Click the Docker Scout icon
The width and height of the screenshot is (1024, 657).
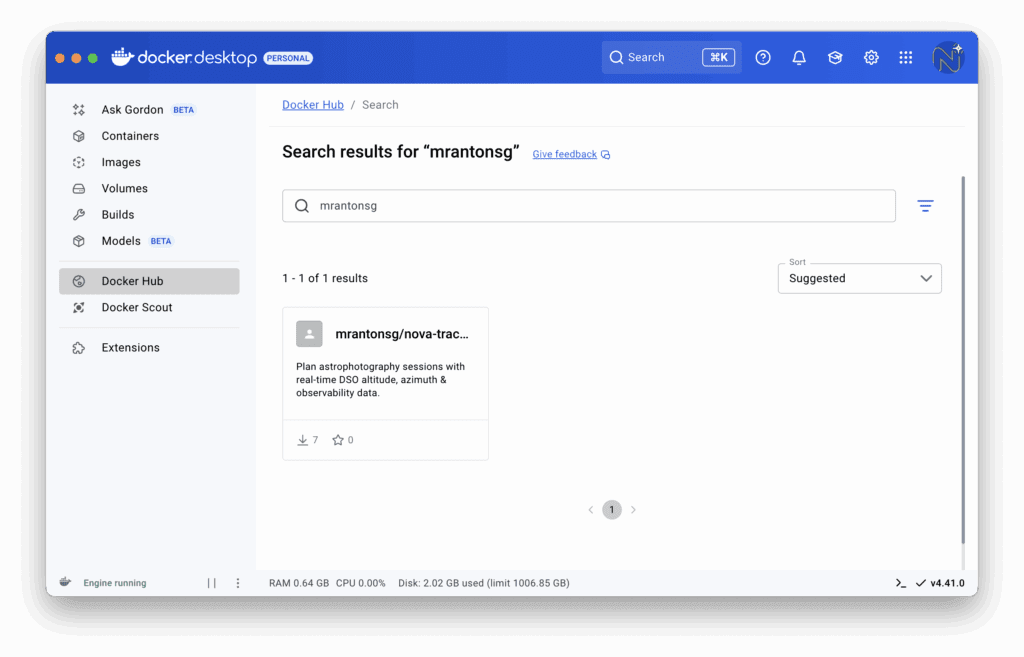click(78, 308)
